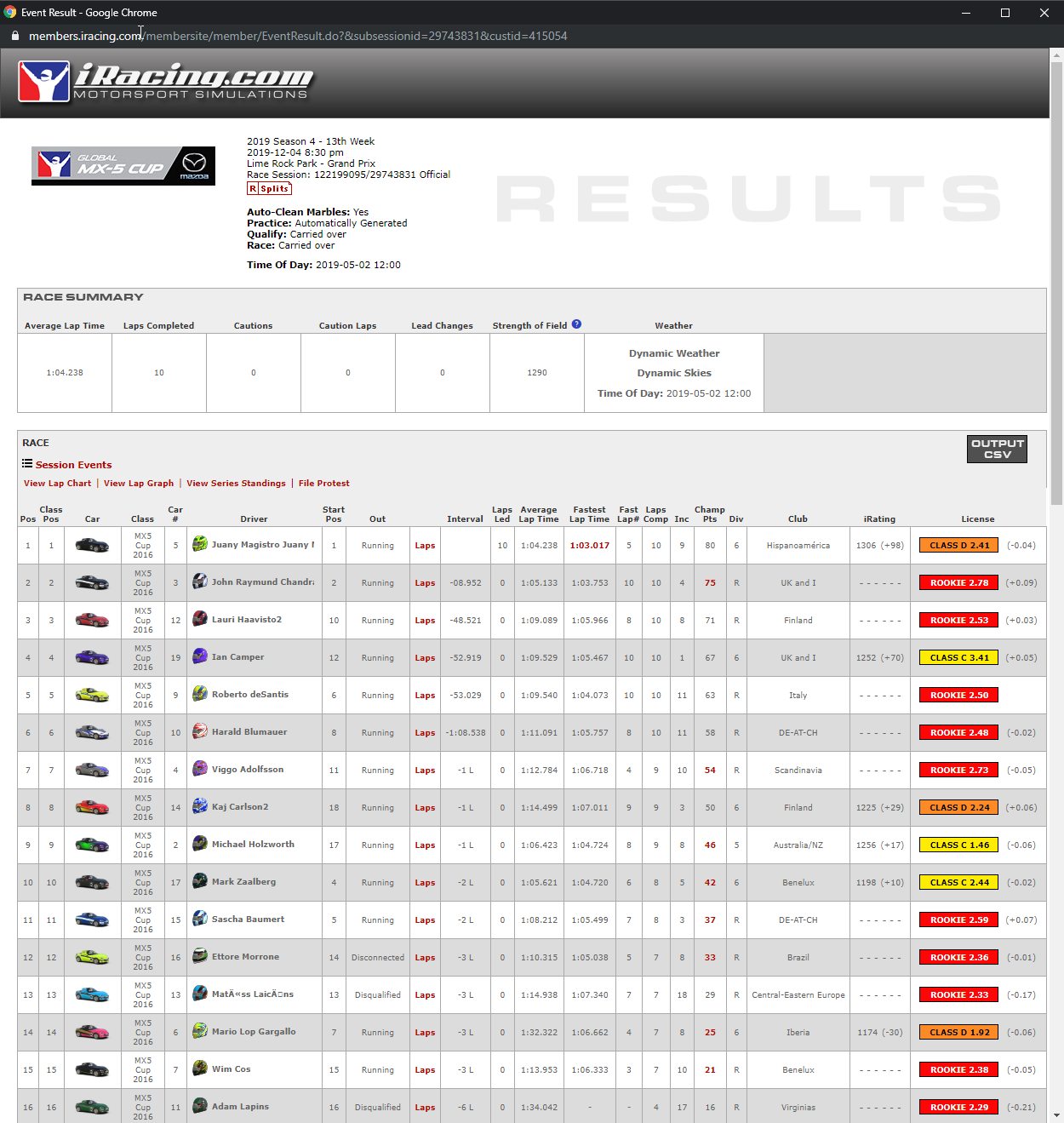Image resolution: width=1064 pixels, height=1123 pixels.
Task: Click the iRacing.com logo in header
Action: pyautogui.click(x=166, y=82)
